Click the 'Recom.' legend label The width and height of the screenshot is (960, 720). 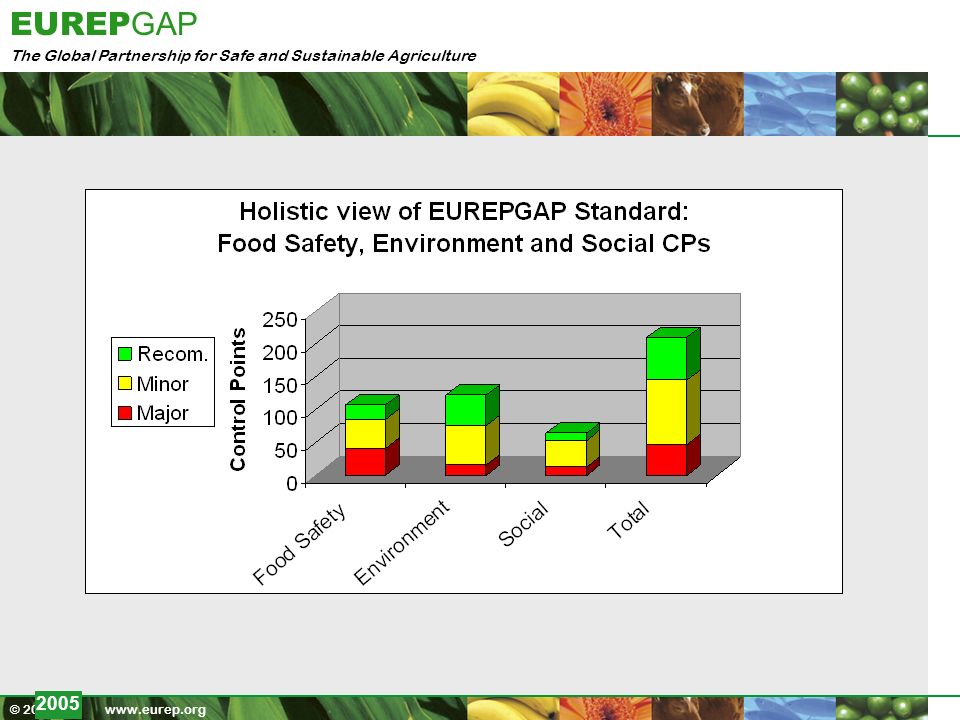point(173,354)
